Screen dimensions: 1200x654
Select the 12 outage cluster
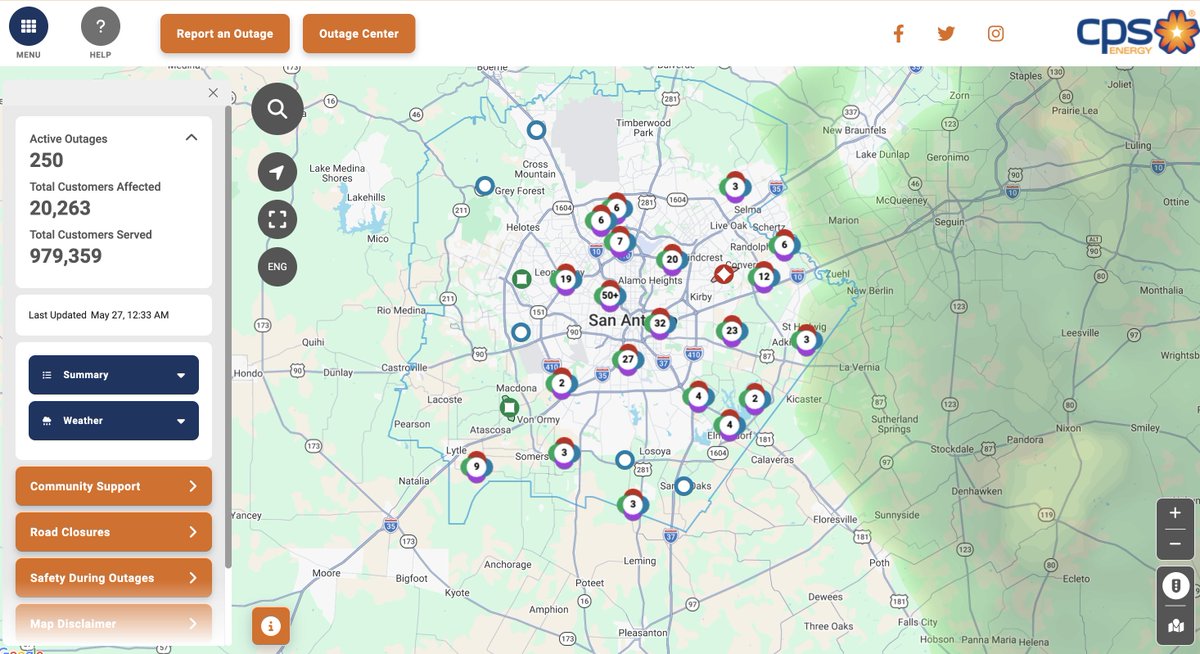tap(764, 276)
